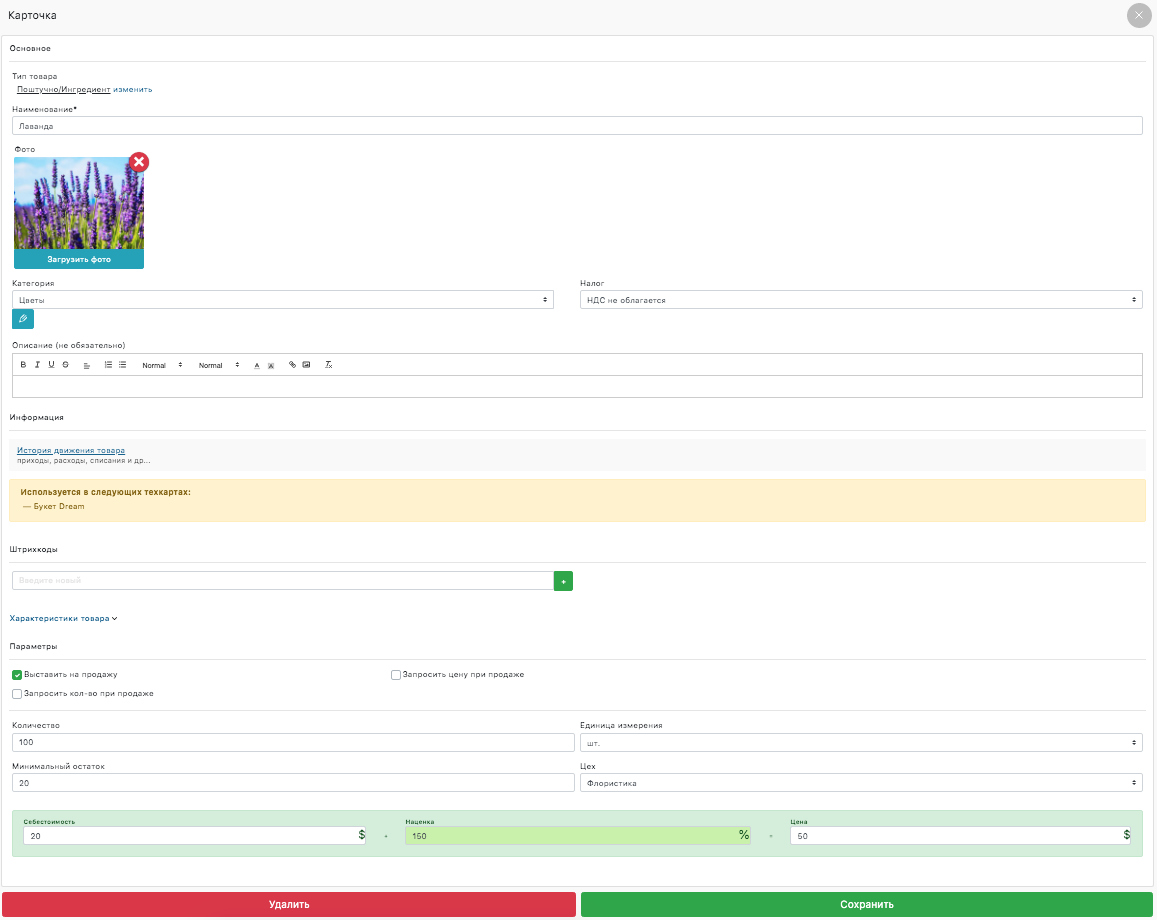This screenshot has height=920, width=1157.
Task: Enable 'Запросить цену при продаже' checkbox
Action: click(x=396, y=675)
